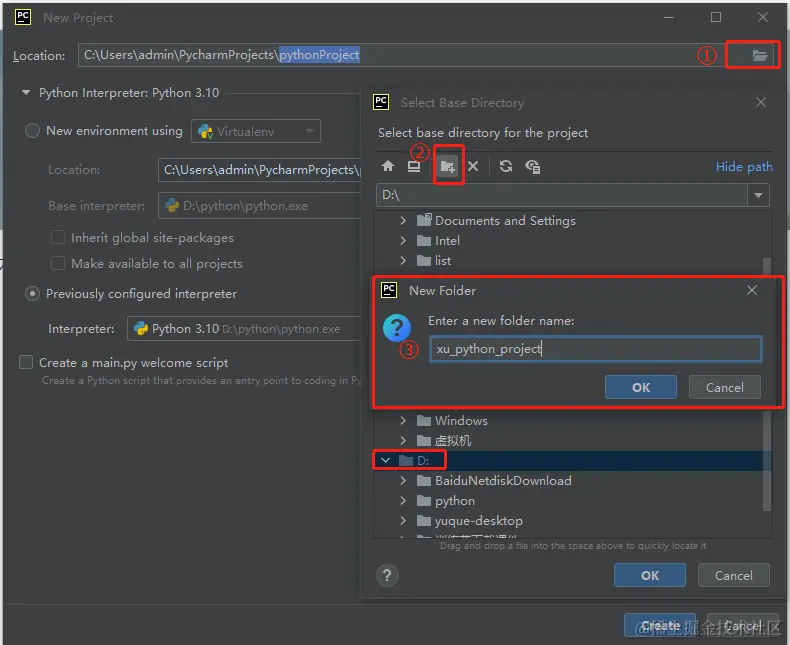Open the D:\ path history dropdown

pos(758,195)
